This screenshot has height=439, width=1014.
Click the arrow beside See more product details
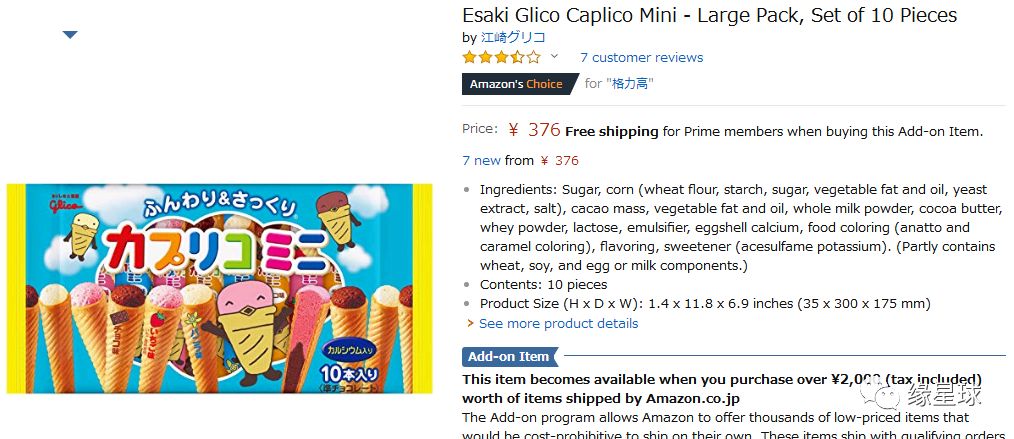coord(470,323)
